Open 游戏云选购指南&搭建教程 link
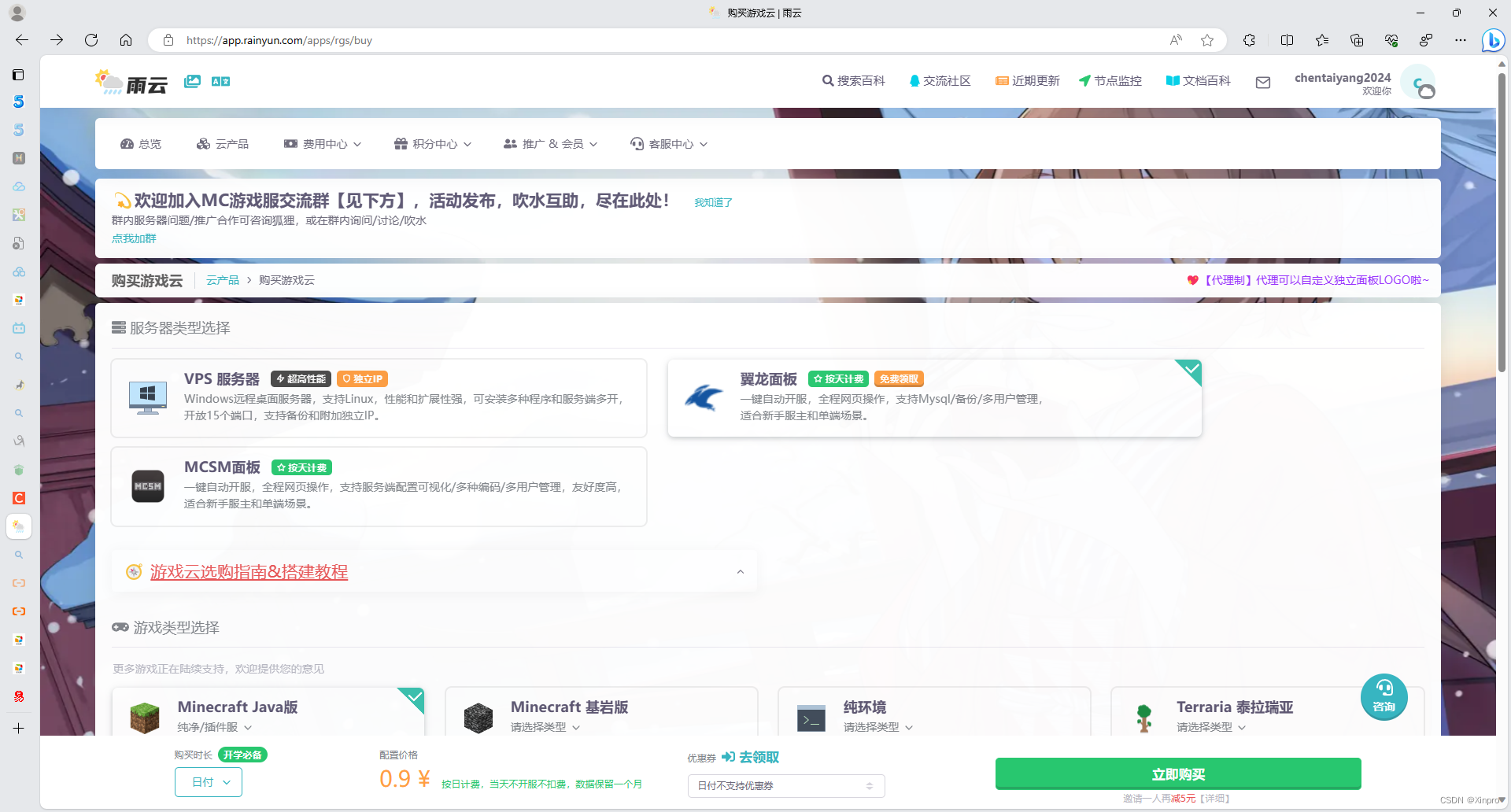 (x=249, y=572)
